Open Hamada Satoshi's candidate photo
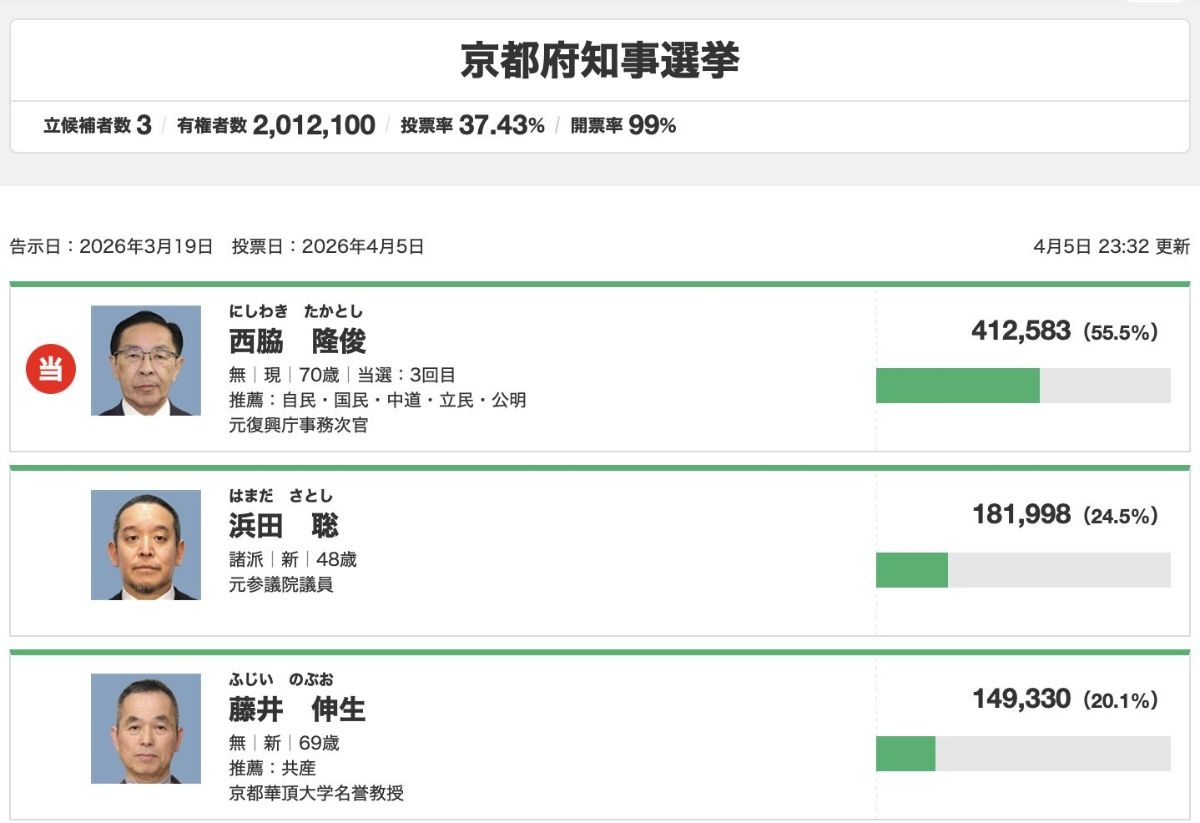 tap(145, 545)
